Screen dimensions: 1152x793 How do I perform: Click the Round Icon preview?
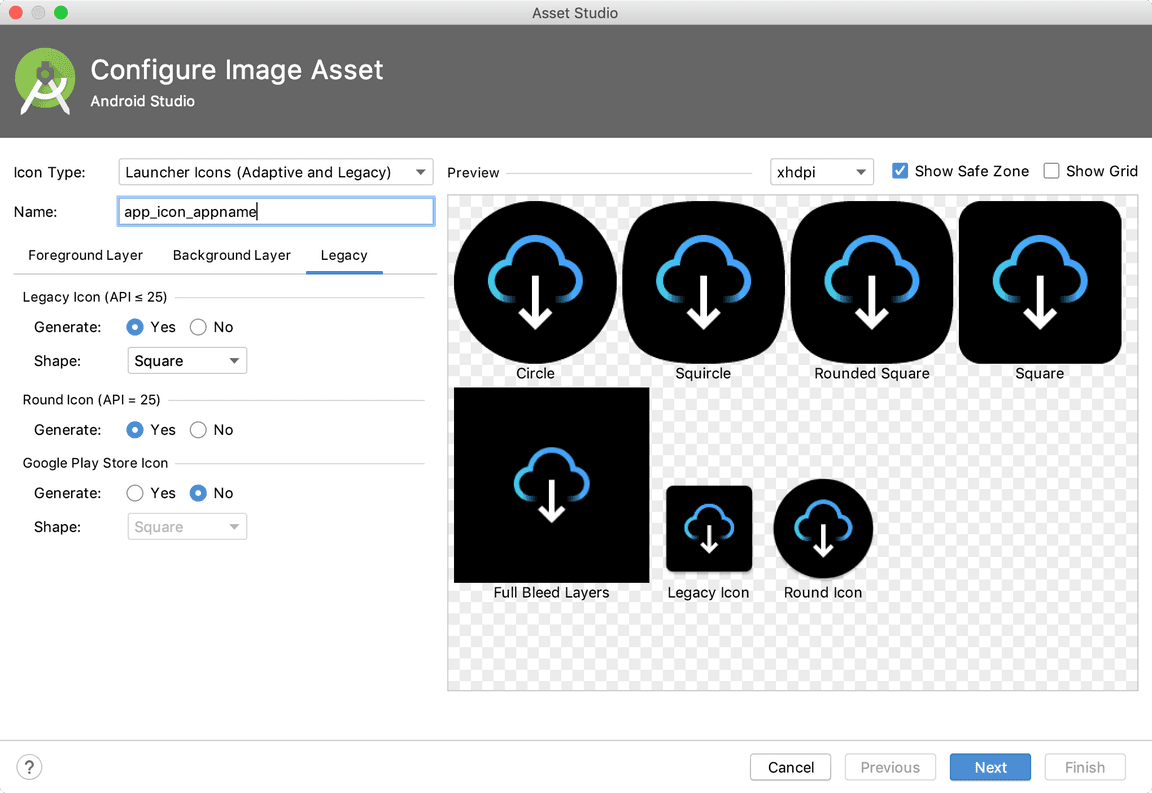coord(822,528)
